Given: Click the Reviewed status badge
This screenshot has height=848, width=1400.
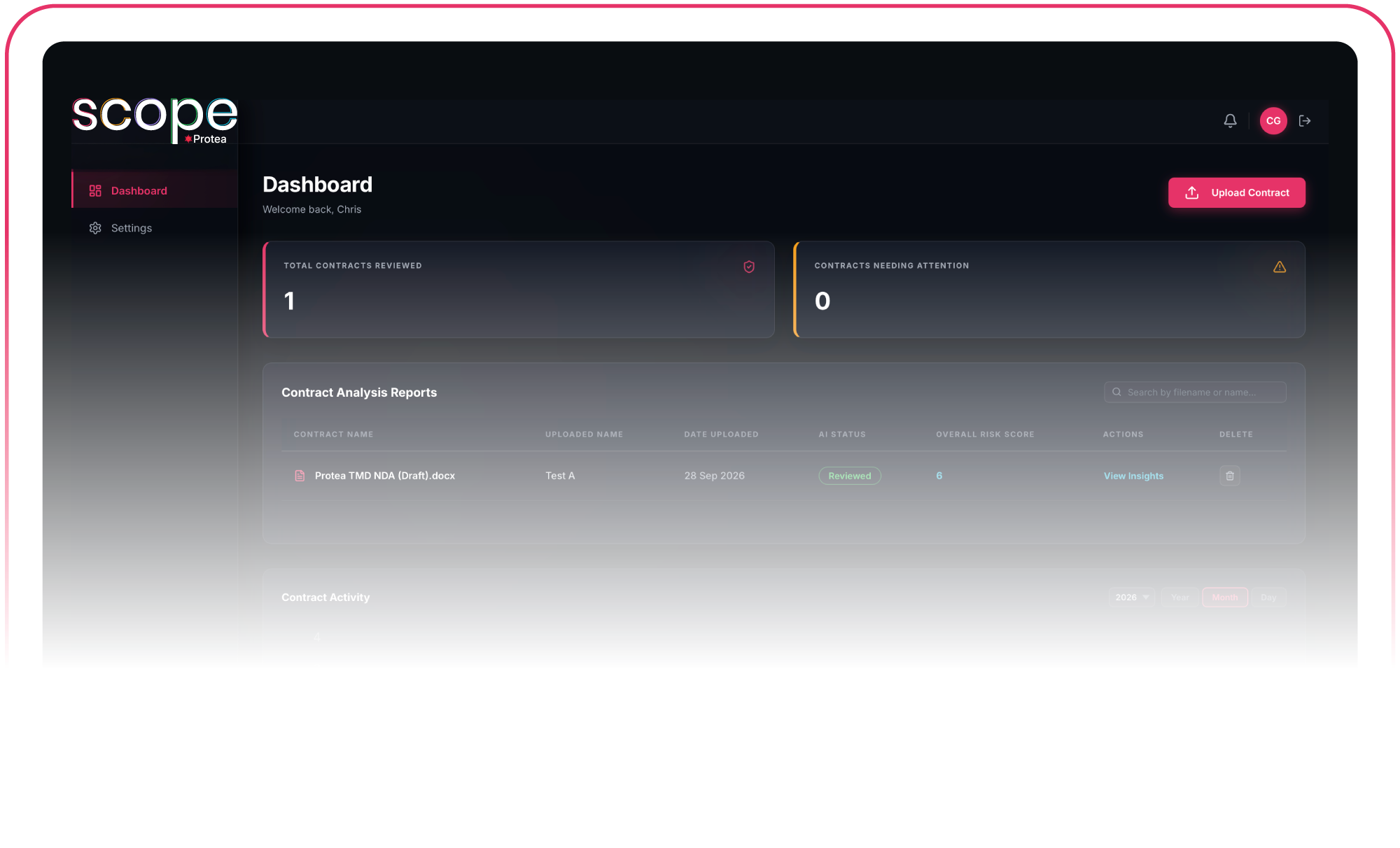Looking at the screenshot, I should point(850,476).
